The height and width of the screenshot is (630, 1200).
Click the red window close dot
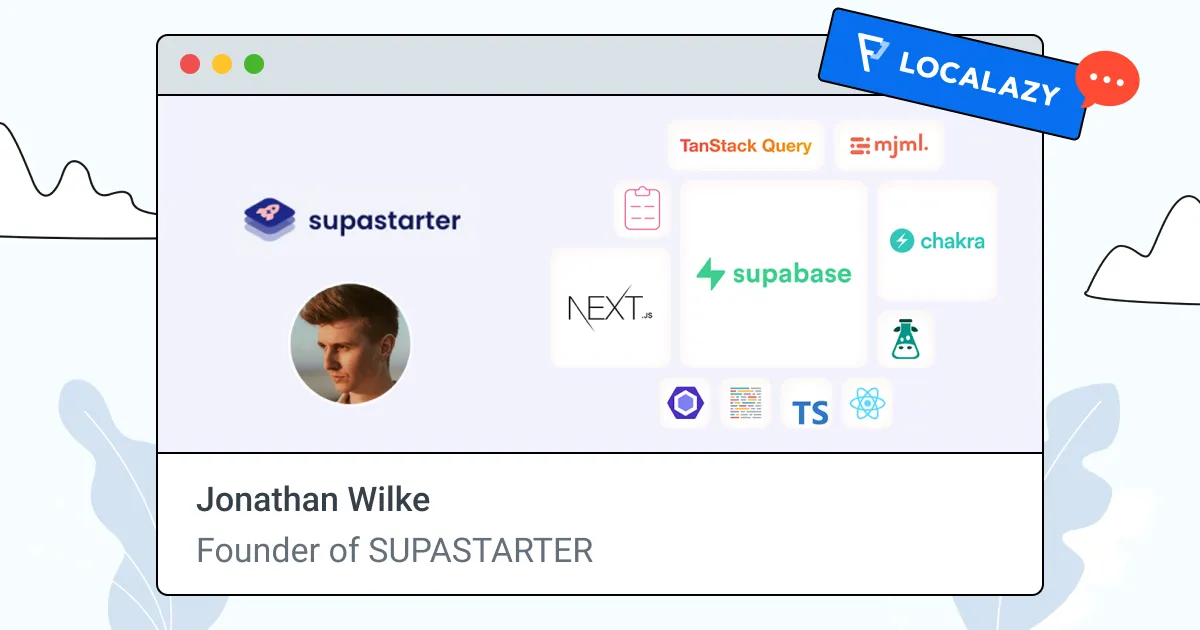[190, 64]
